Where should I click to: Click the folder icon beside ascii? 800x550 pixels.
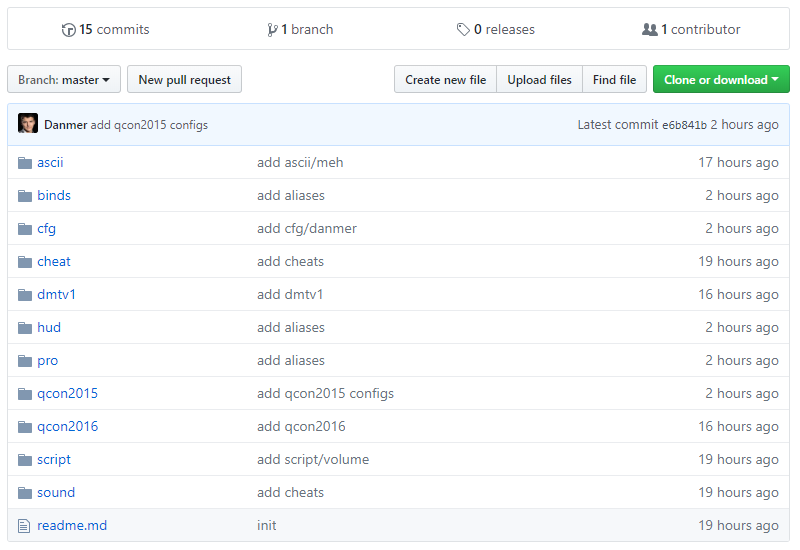25,162
